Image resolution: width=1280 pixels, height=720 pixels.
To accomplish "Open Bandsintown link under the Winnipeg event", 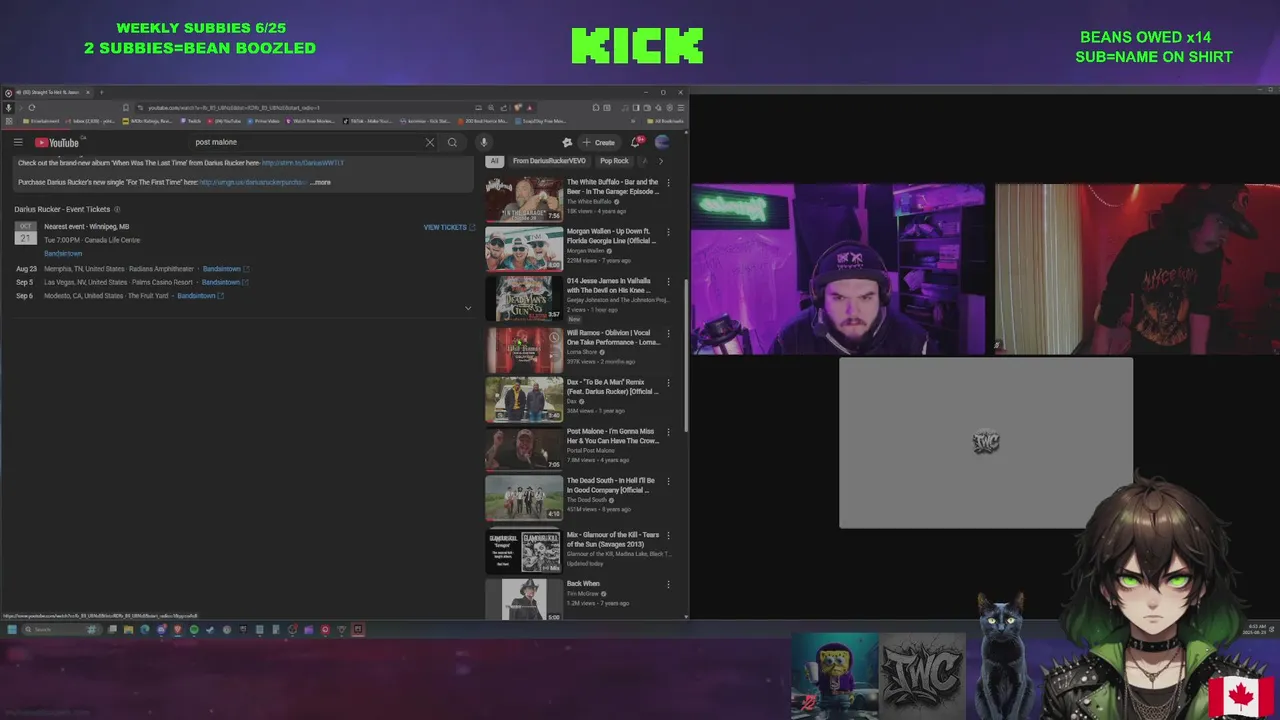I will (63, 253).
